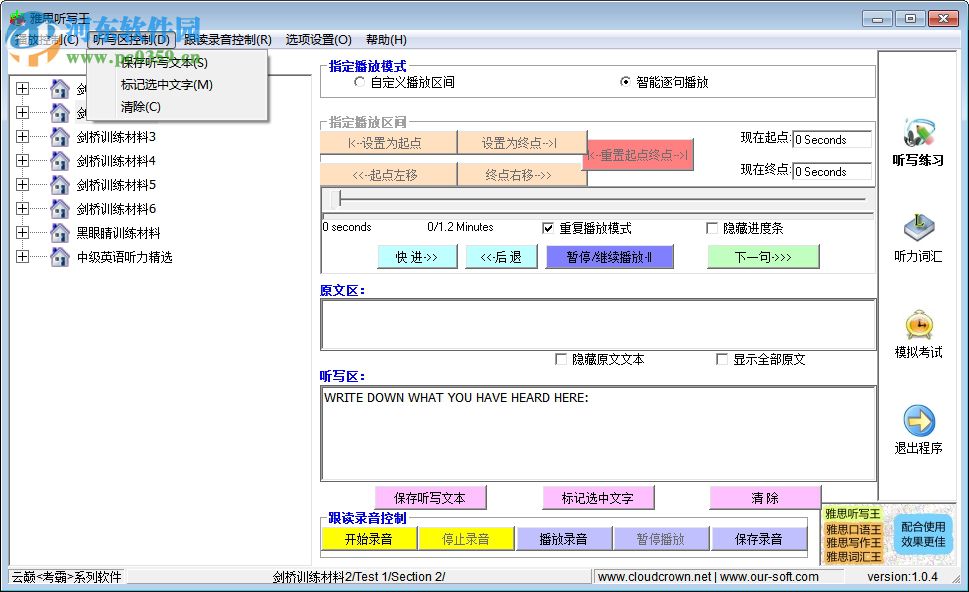
Task: Click the 雅思词汇王 product label
Action: point(853,557)
